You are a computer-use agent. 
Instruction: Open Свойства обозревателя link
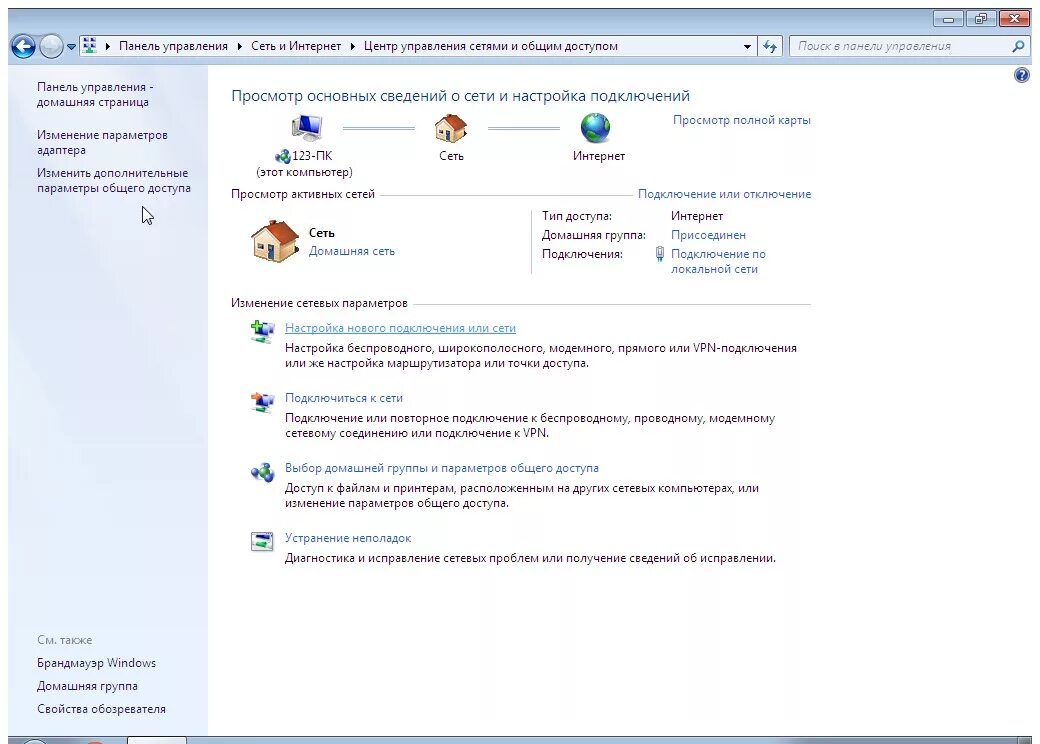[x=101, y=710]
